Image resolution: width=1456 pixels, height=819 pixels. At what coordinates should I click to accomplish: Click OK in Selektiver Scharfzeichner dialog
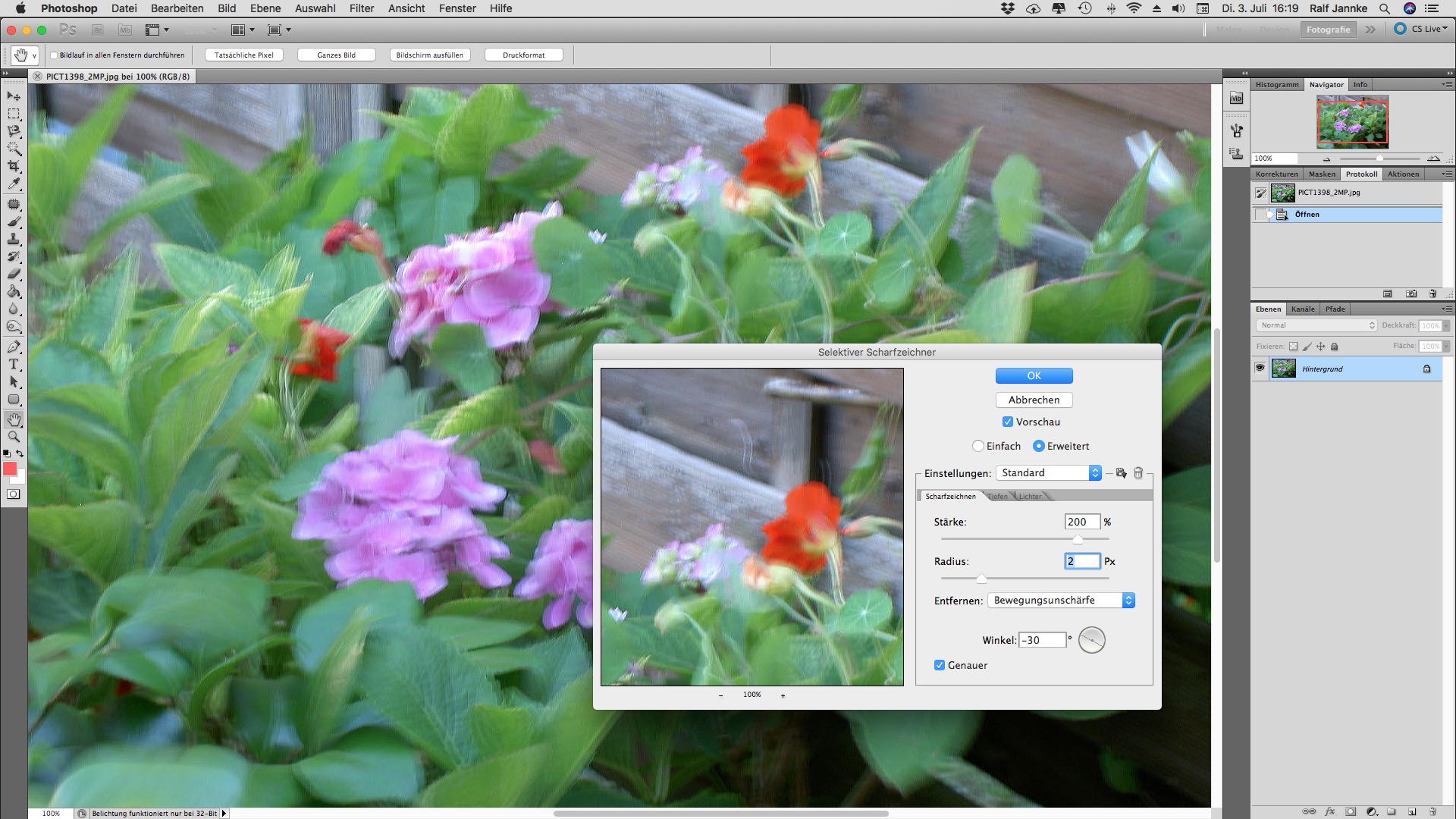point(1034,376)
